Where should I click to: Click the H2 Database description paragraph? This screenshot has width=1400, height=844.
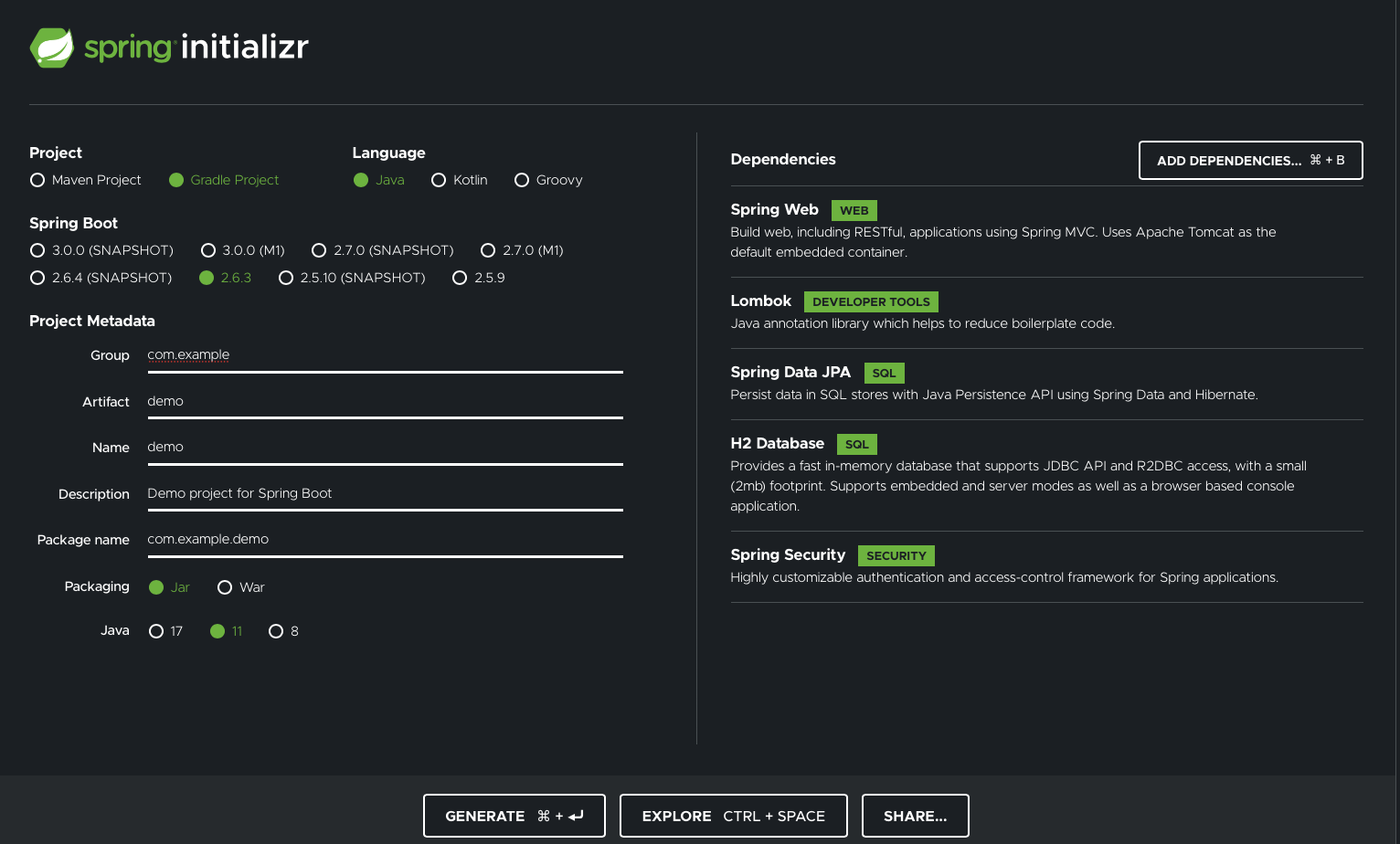[x=1018, y=486]
